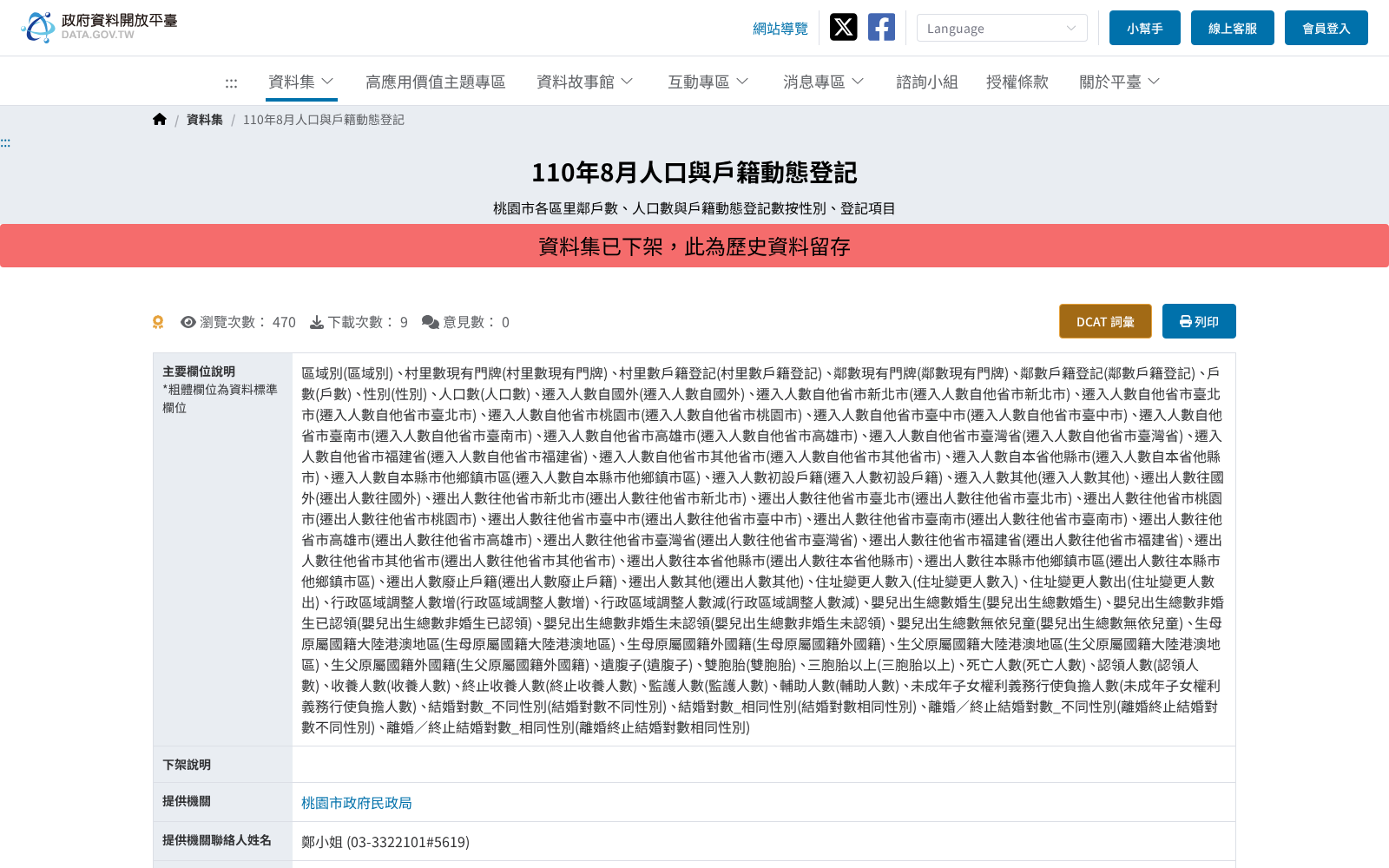Click the comments icon beside 意見數
This screenshot has width=1389, height=868.
point(431,322)
